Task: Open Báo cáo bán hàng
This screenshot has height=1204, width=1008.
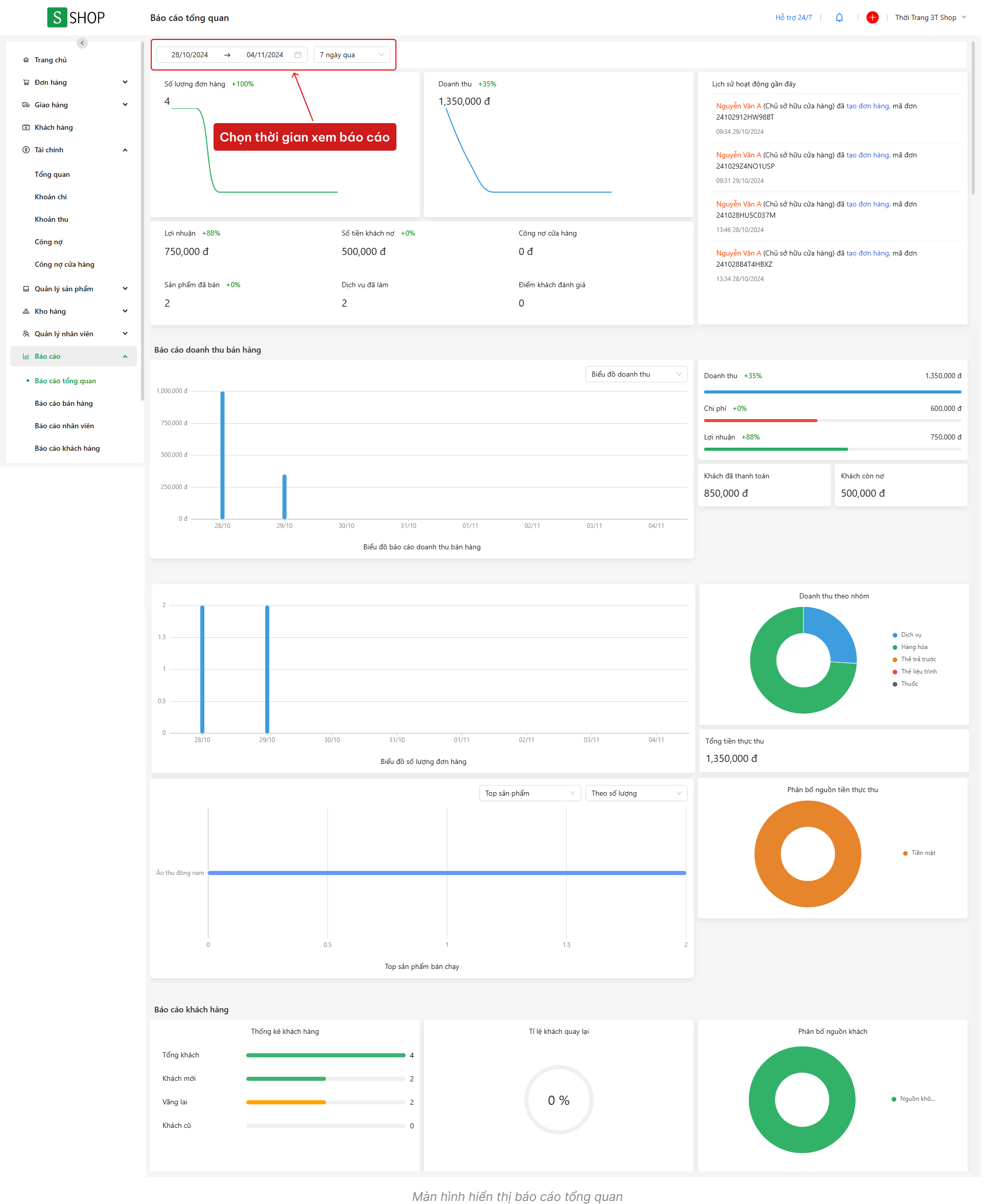Action: pos(64,404)
